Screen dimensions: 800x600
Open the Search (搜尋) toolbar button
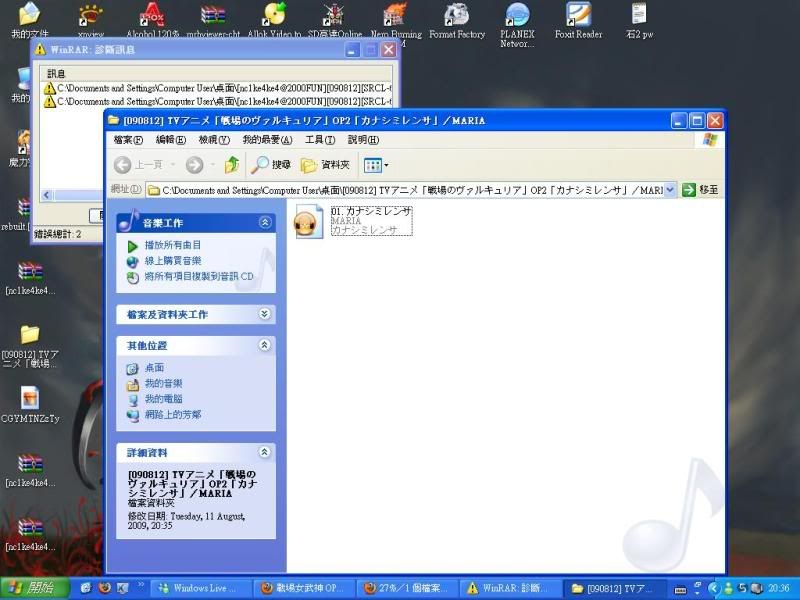pos(271,165)
